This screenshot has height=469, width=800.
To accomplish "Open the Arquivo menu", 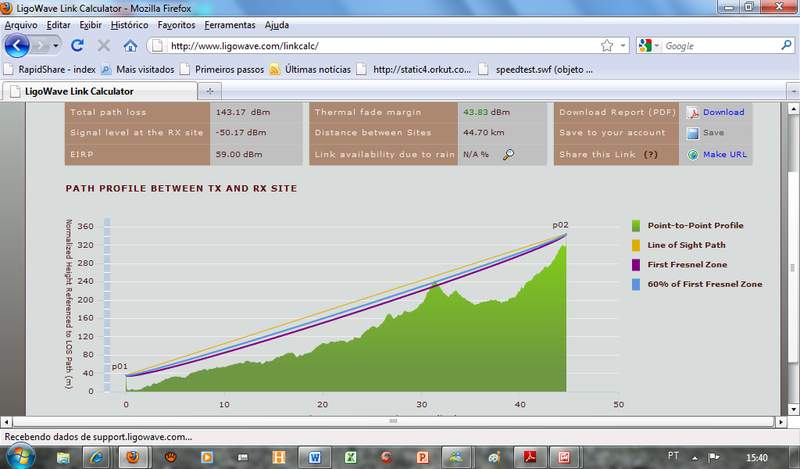I will (x=21, y=25).
